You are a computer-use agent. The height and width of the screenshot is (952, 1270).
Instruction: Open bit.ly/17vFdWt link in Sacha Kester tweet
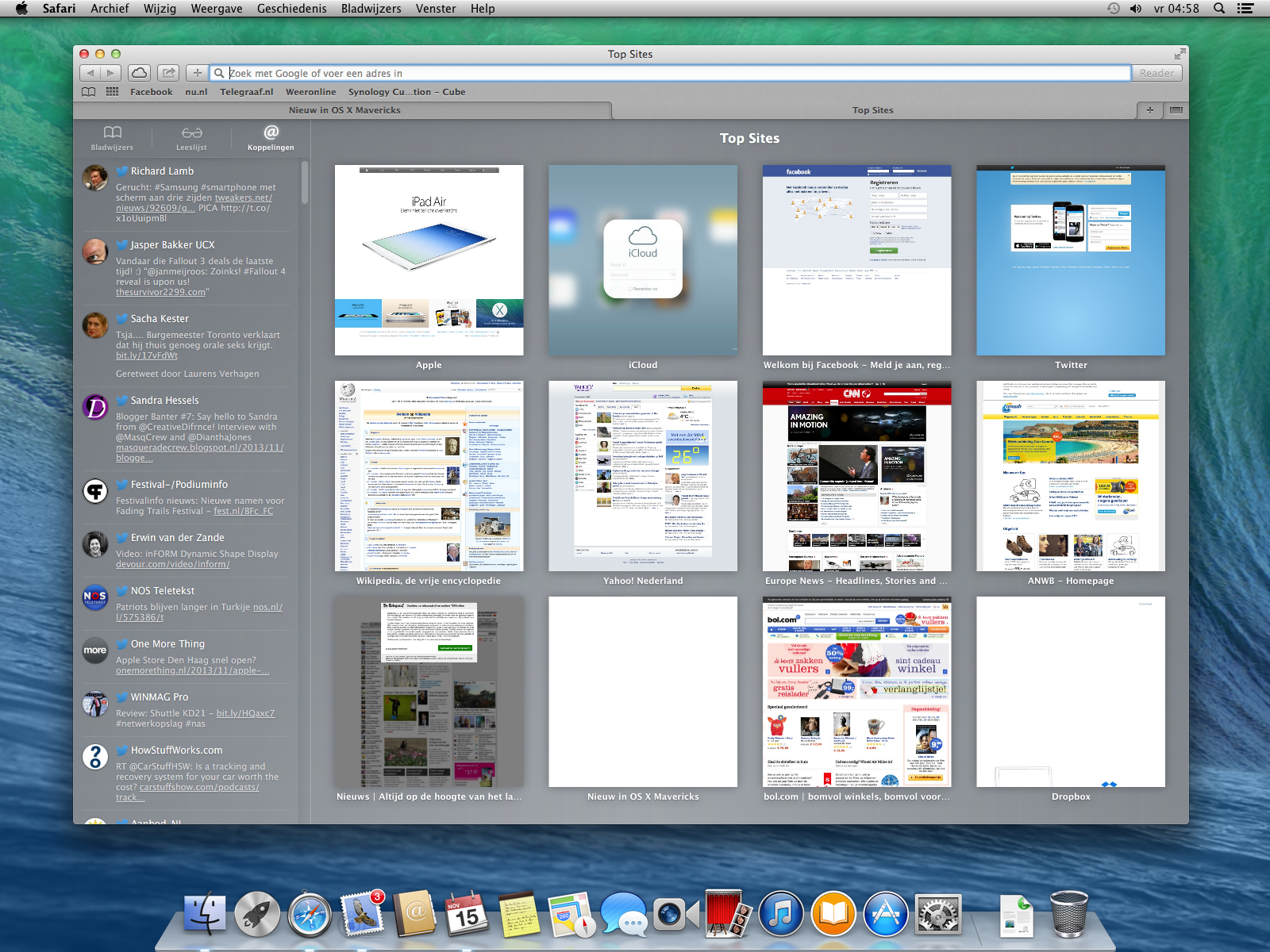[147, 355]
